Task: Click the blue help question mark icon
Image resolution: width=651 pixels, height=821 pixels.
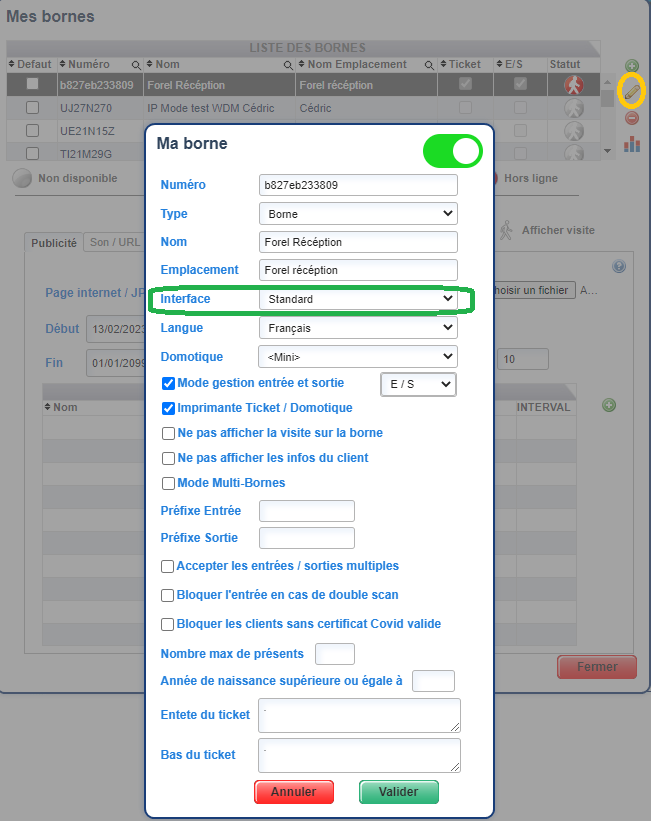Action: 619,266
